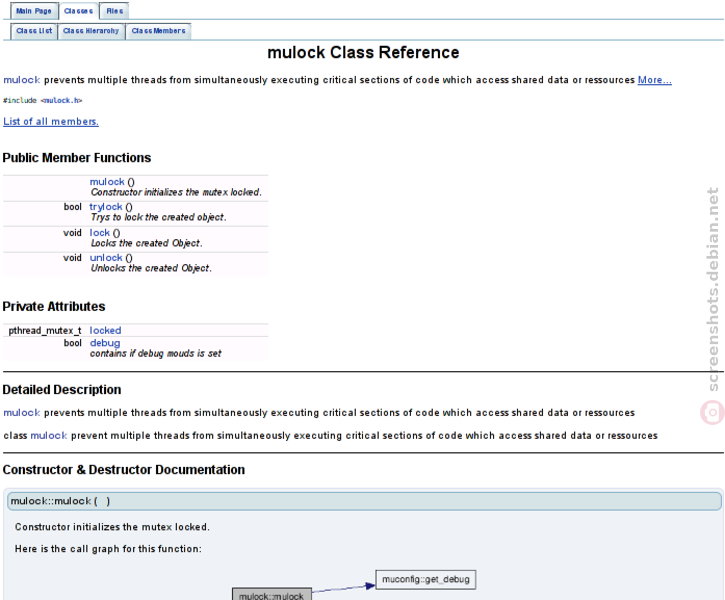This screenshot has width=725, height=600.
Task: Click 'Constructor & Destructor Documentation' heading
Action: click(x=123, y=470)
